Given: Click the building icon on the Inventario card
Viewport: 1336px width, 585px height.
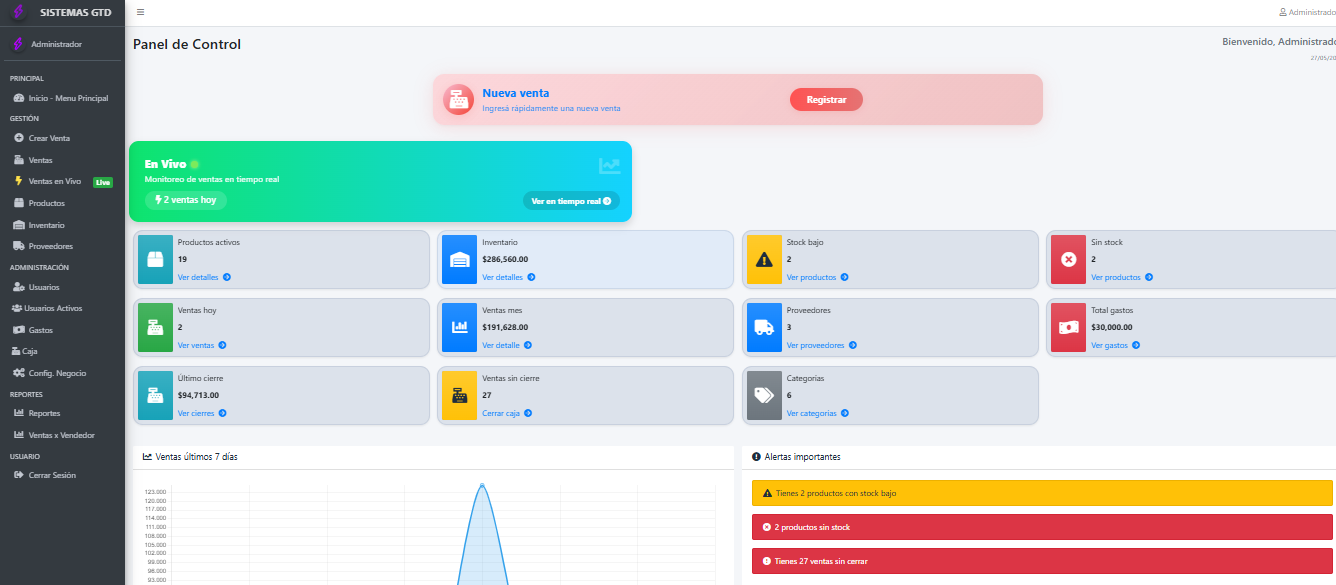Looking at the screenshot, I should pyautogui.click(x=460, y=259).
